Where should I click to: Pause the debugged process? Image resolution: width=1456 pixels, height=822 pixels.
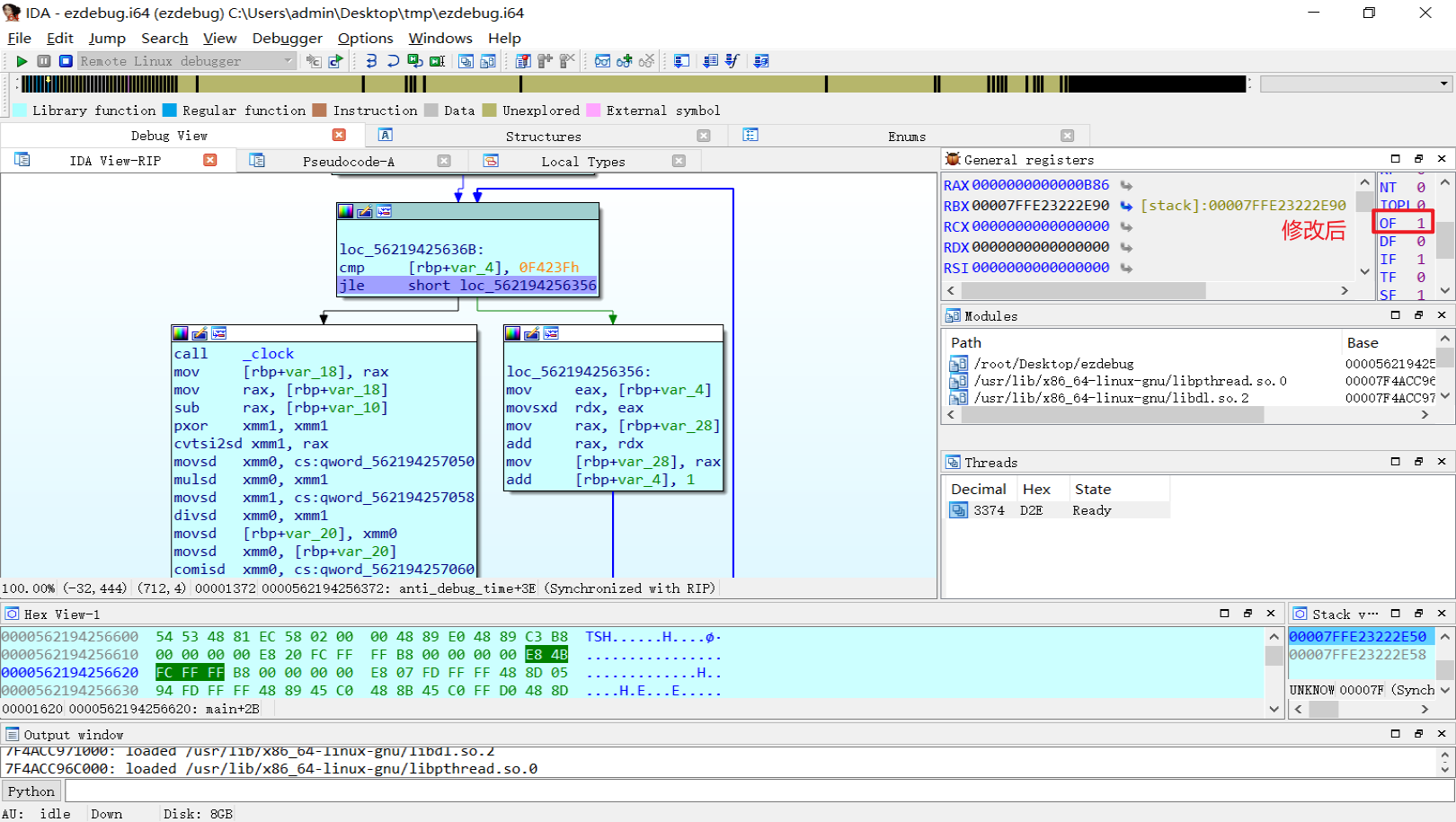coord(43,61)
